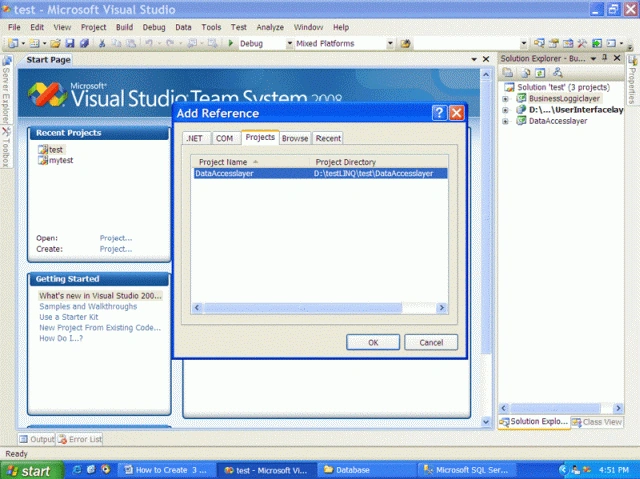The width and height of the screenshot is (640, 479).
Task: Pin the Solution Explorer panel
Action: click(x=605, y=58)
